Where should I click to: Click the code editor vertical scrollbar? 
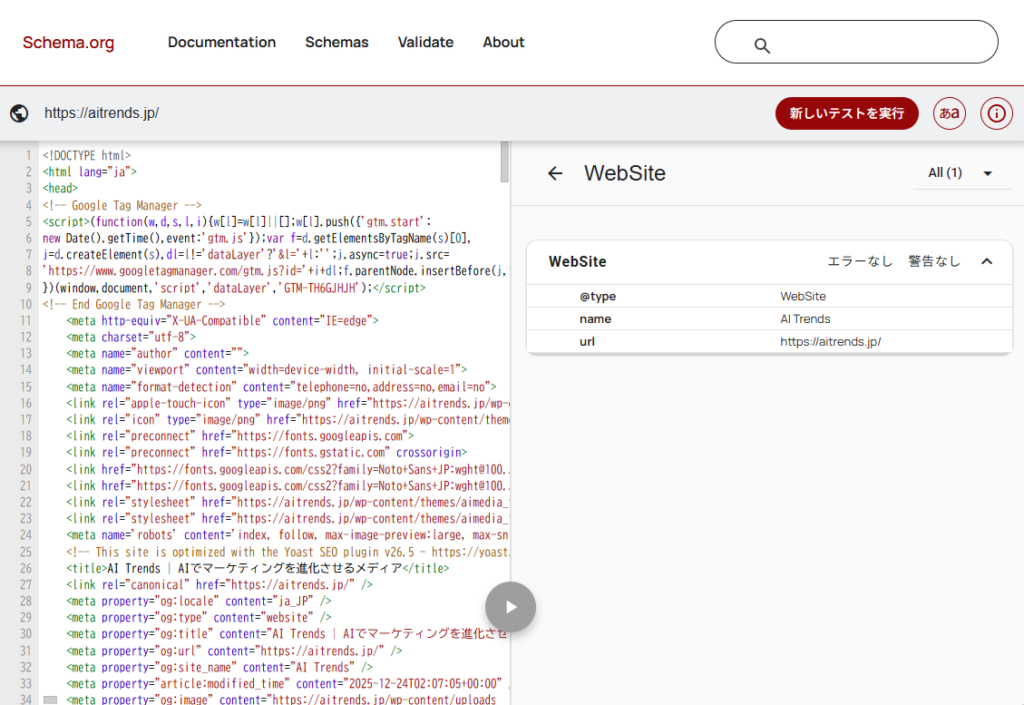(505, 165)
